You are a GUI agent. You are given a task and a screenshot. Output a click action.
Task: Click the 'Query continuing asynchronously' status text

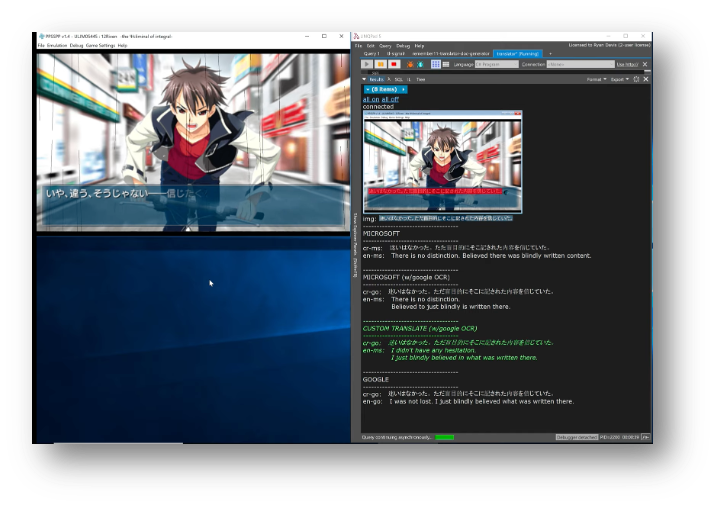396,437
